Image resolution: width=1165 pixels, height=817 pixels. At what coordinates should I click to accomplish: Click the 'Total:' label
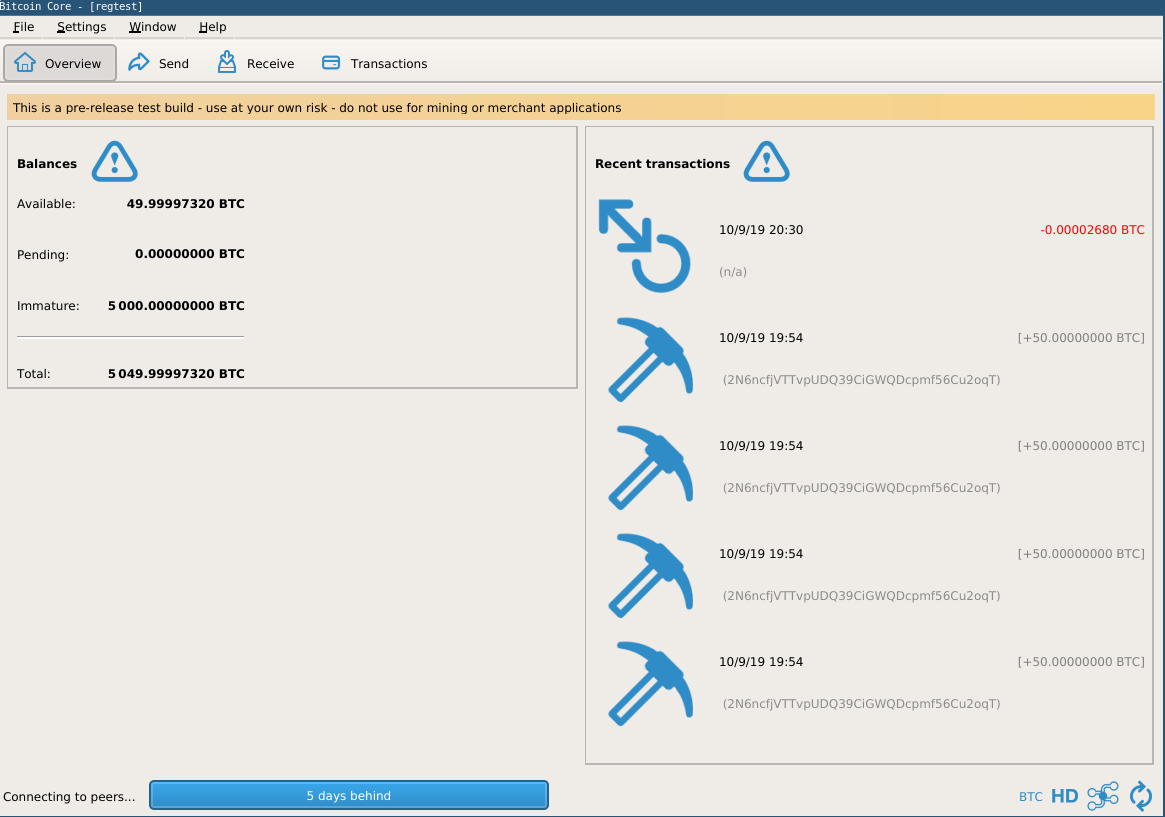coord(33,374)
